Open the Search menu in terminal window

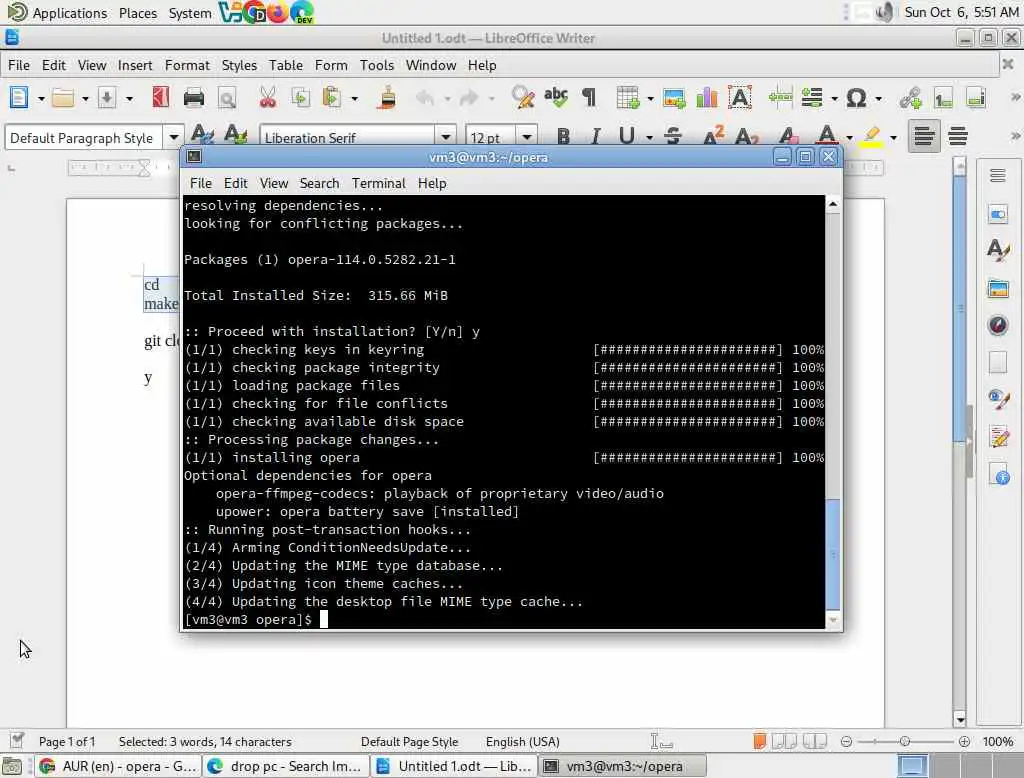(x=319, y=184)
